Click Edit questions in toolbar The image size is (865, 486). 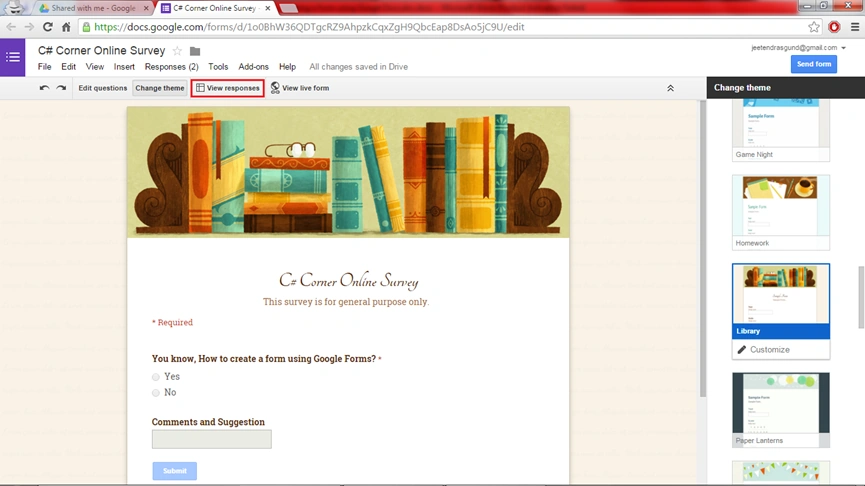tap(103, 88)
